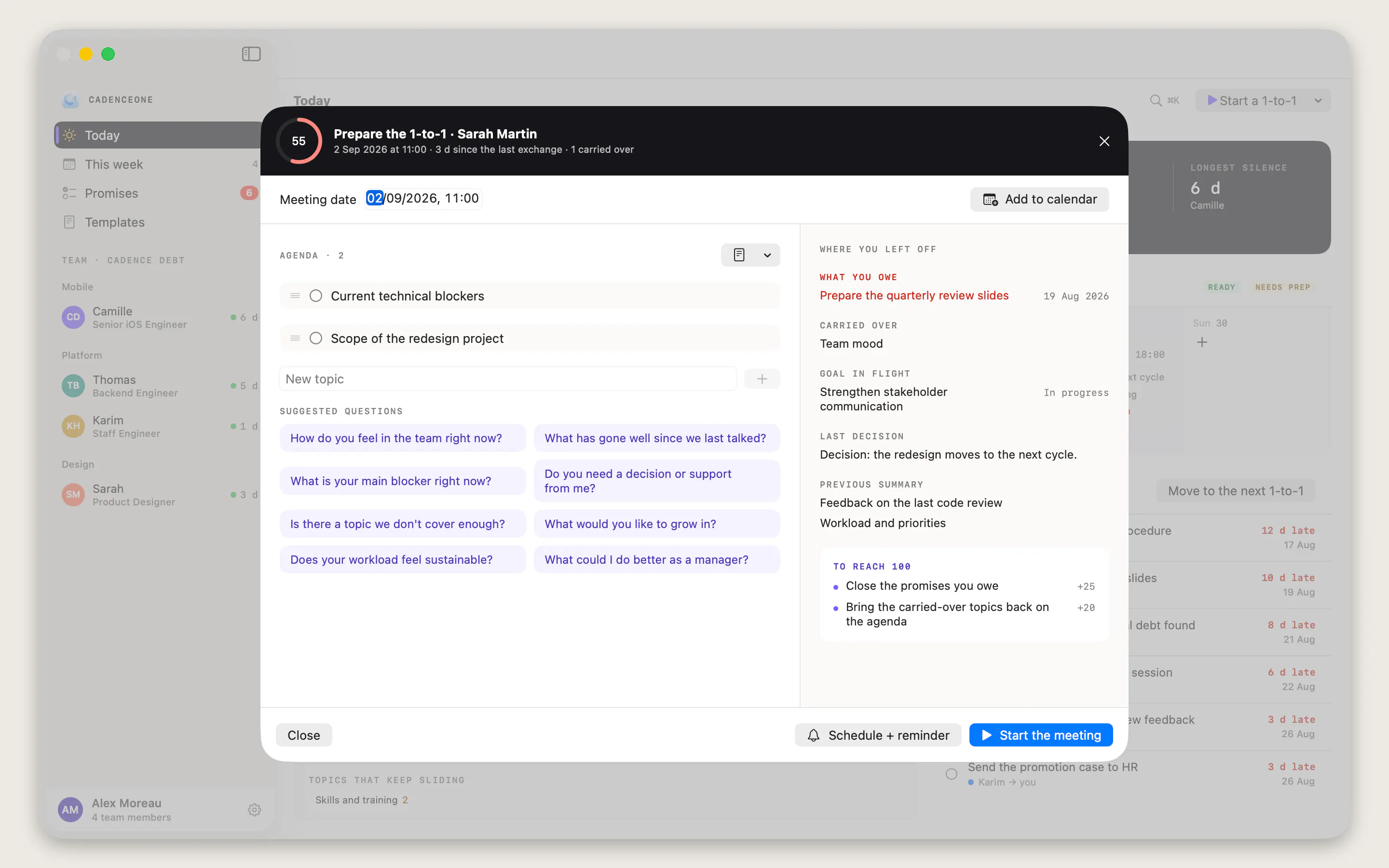
Task: Click 'Bring the carried-over topics back on the agenda'
Action: 947,614
